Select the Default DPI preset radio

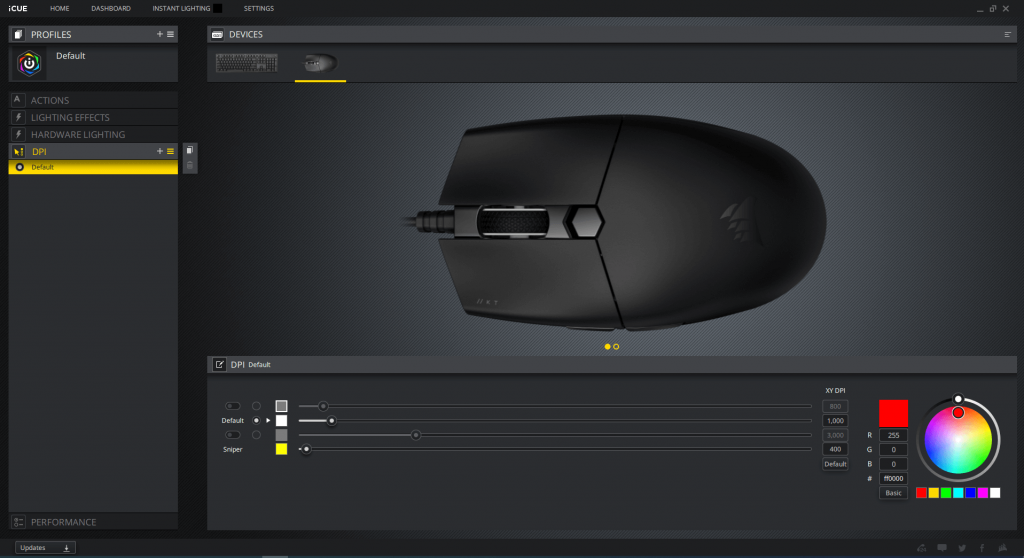click(20, 167)
